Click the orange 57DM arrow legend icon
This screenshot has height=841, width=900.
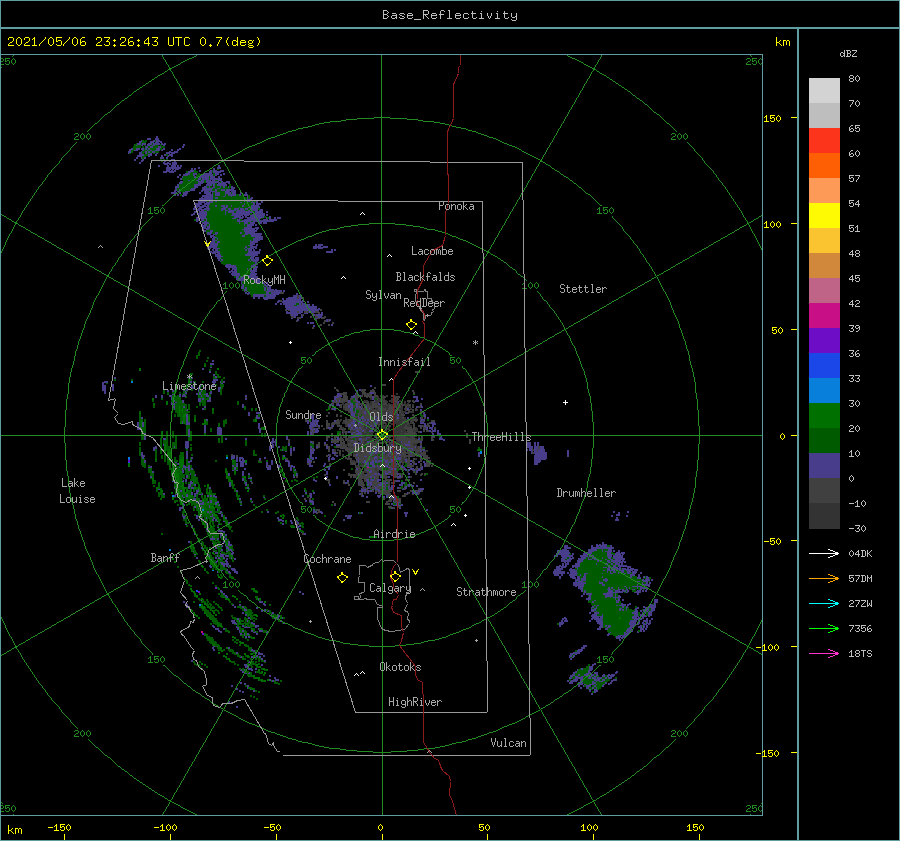[824, 579]
